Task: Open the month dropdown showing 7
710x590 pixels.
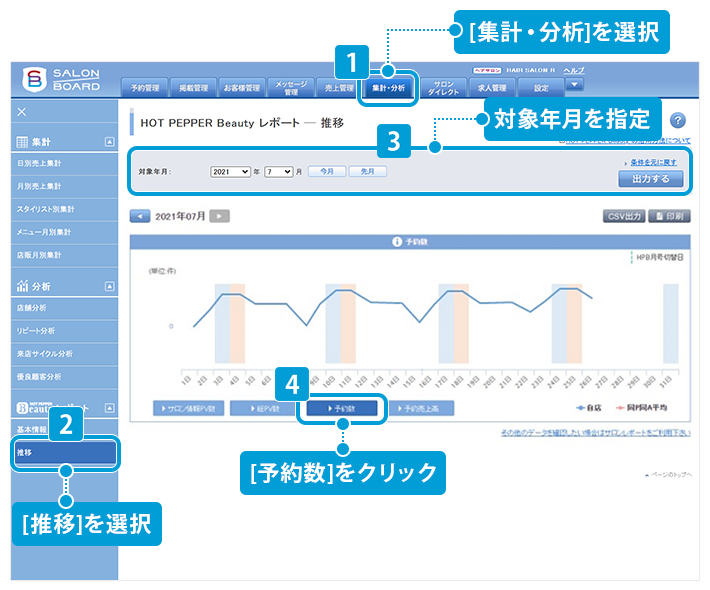Action: click(x=279, y=172)
